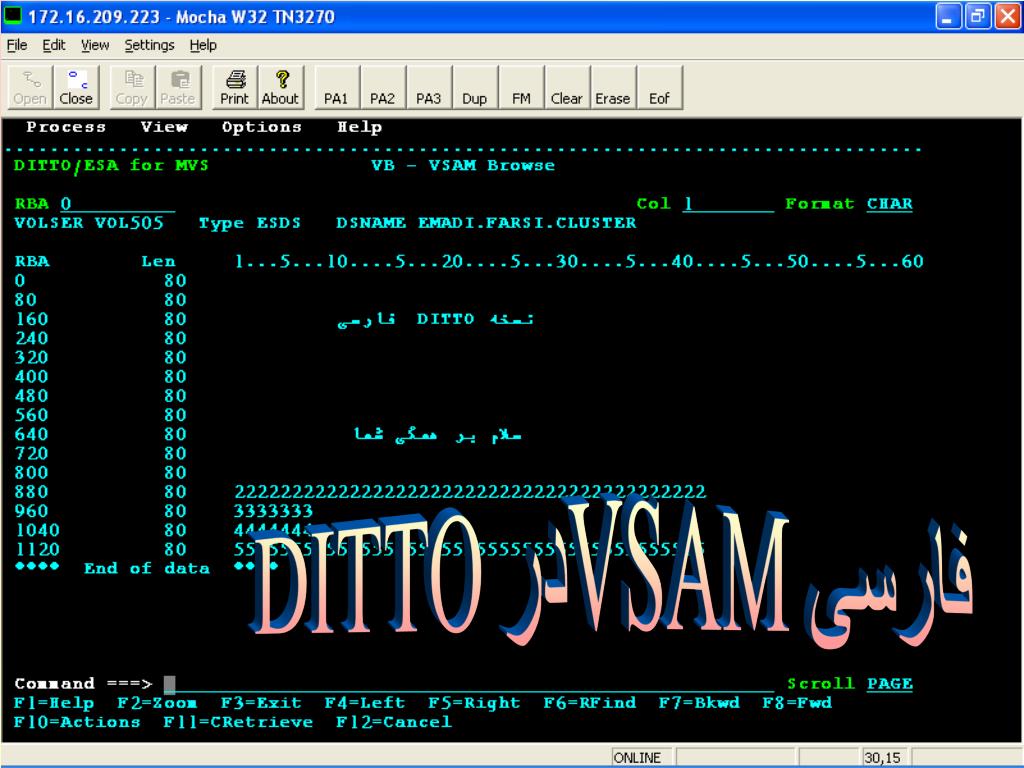Click the Dup toolbar button

[x=475, y=88]
